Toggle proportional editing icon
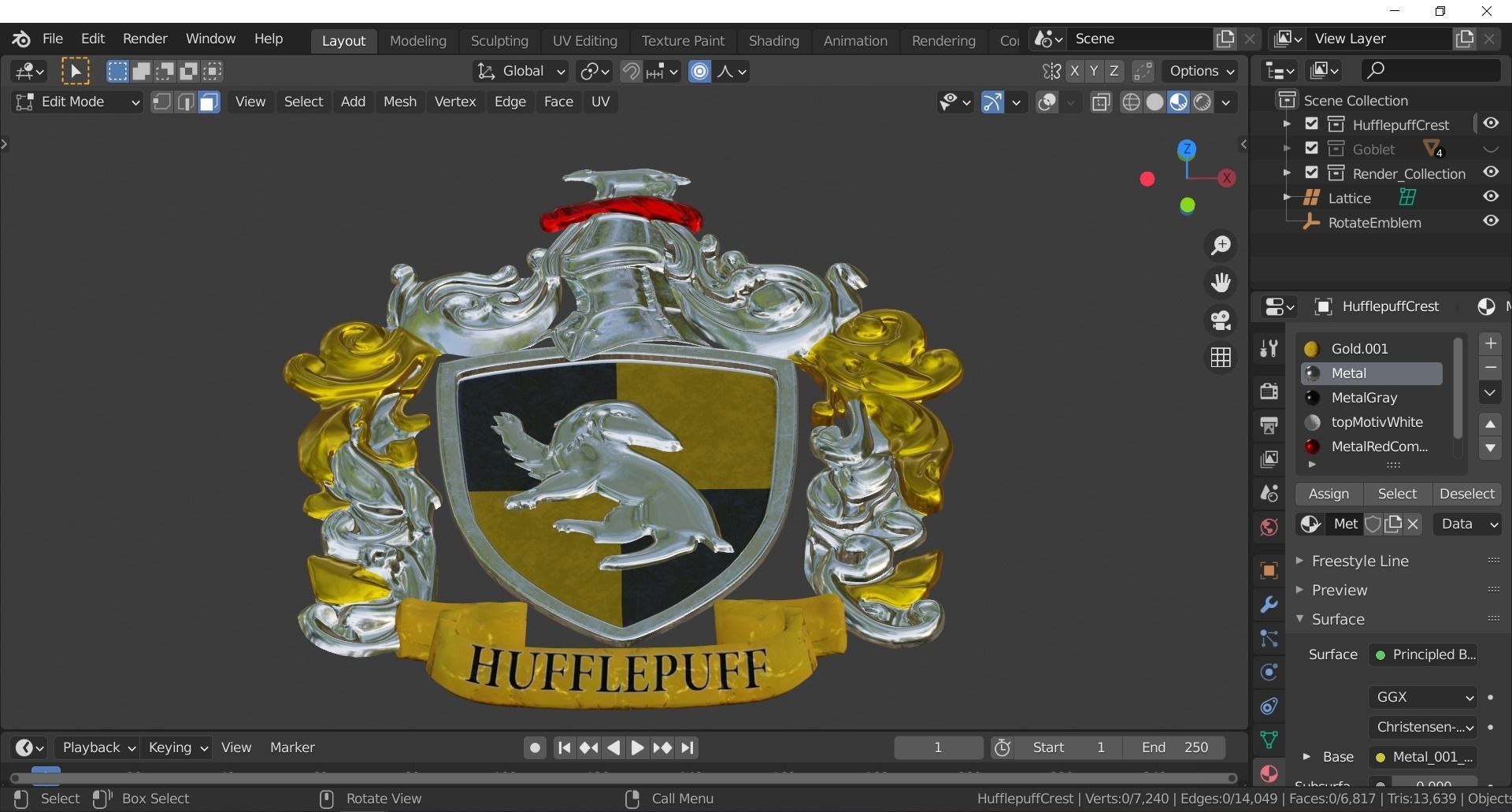The height and width of the screenshot is (812, 1512). [x=699, y=72]
